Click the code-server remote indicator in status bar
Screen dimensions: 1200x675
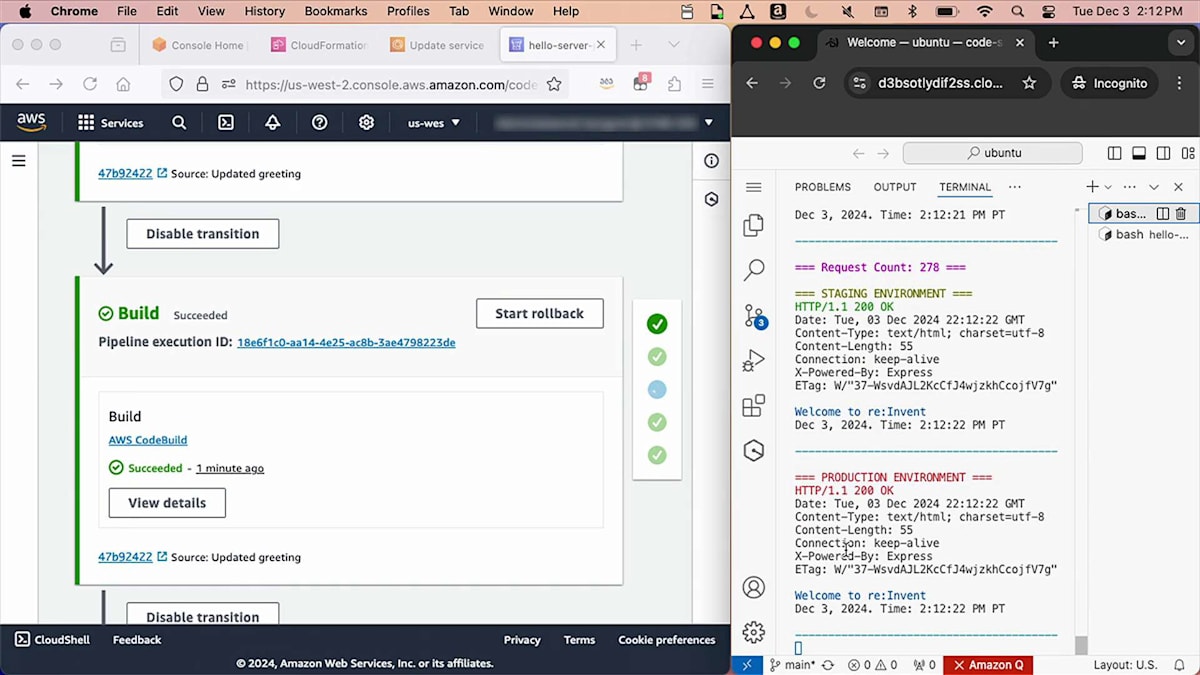[x=747, y=665]
